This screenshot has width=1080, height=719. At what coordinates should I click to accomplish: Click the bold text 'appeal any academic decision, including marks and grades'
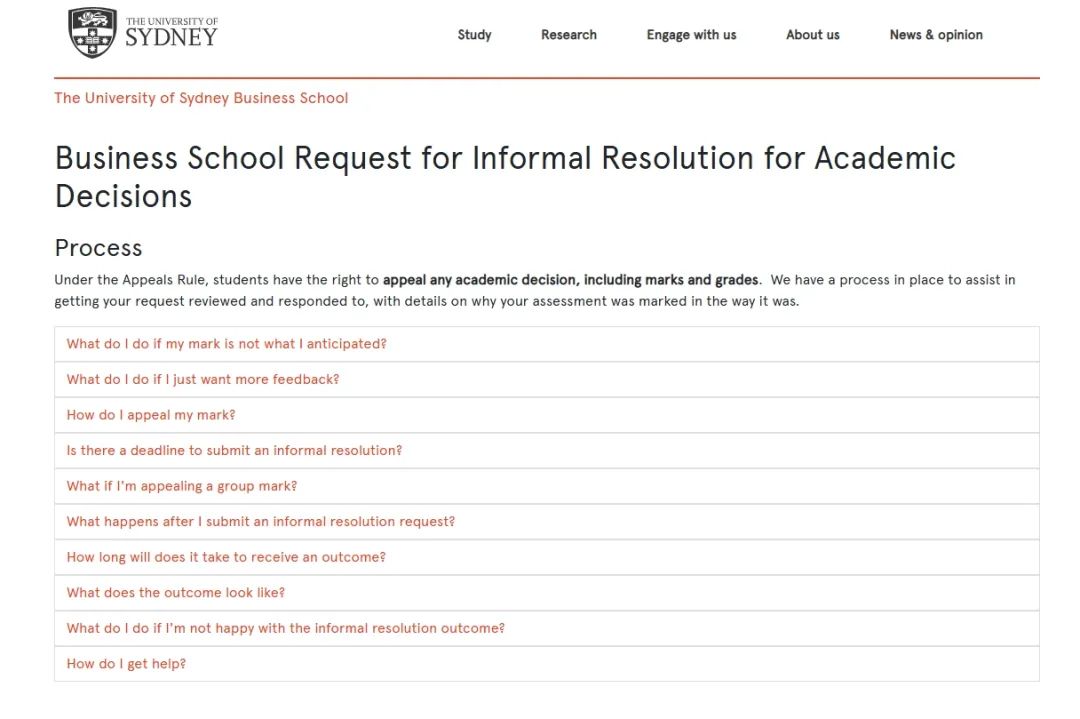click(570, 280)
